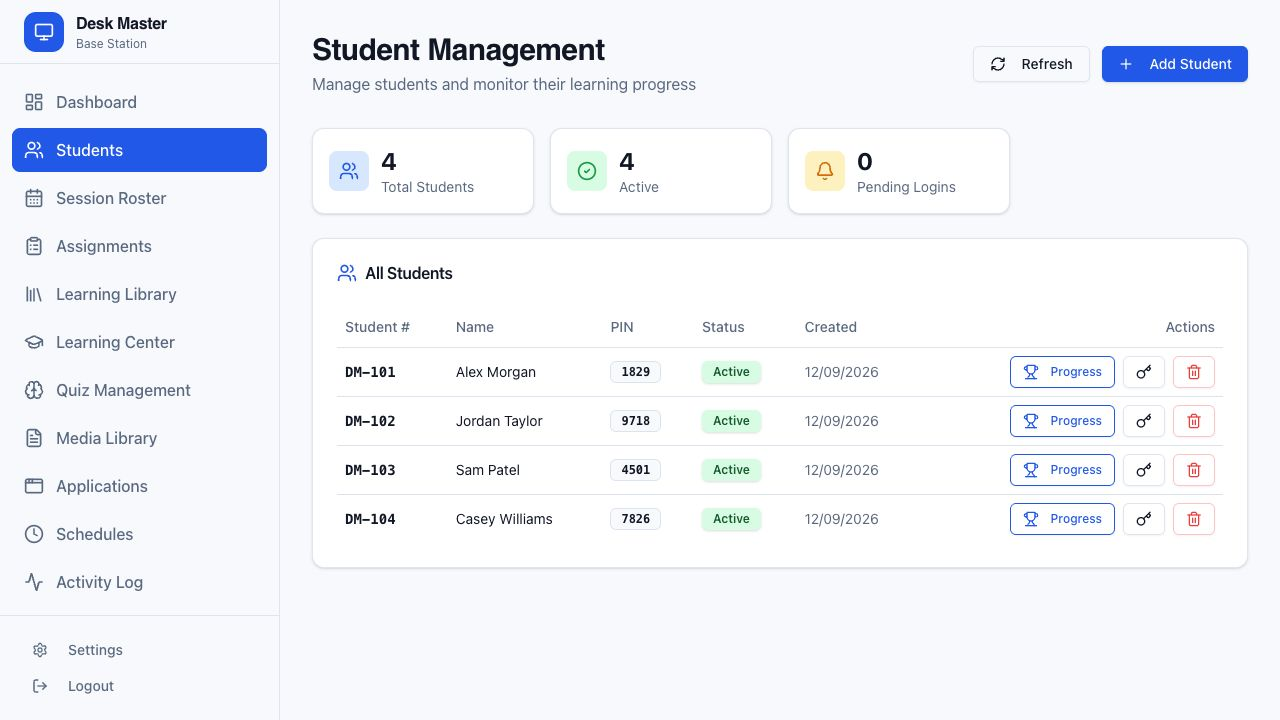Click the PIN column header
Screen dimensions: 1280x720
[x=622, y=327]
